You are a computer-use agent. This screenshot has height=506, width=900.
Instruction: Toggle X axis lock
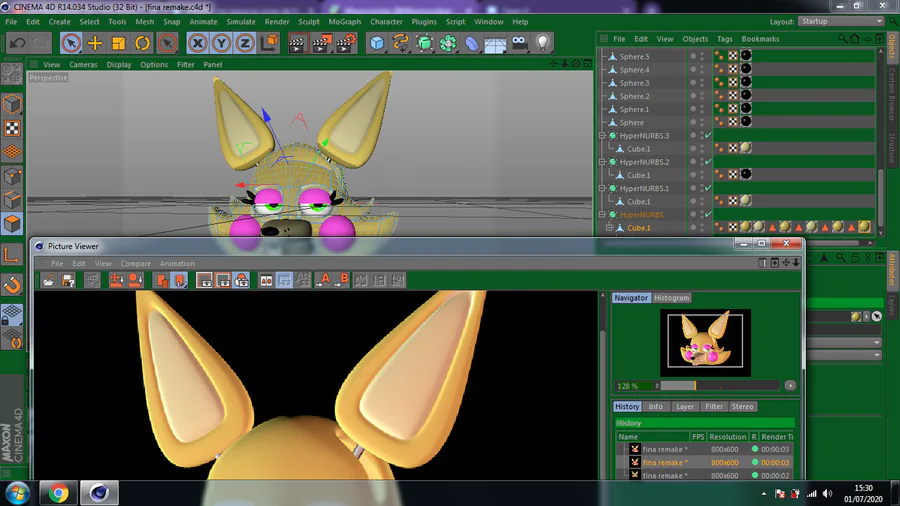point(197,43)
